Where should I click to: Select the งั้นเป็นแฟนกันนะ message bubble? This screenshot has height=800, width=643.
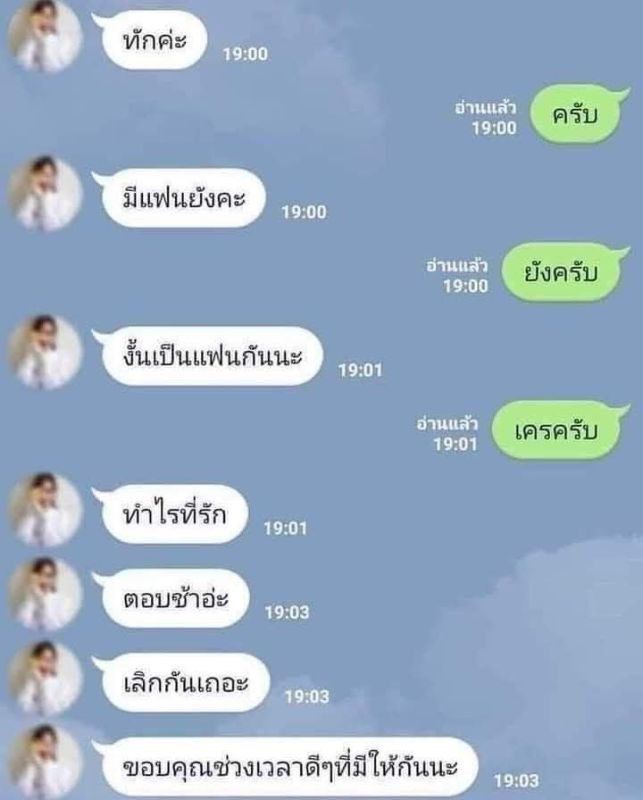212,356
